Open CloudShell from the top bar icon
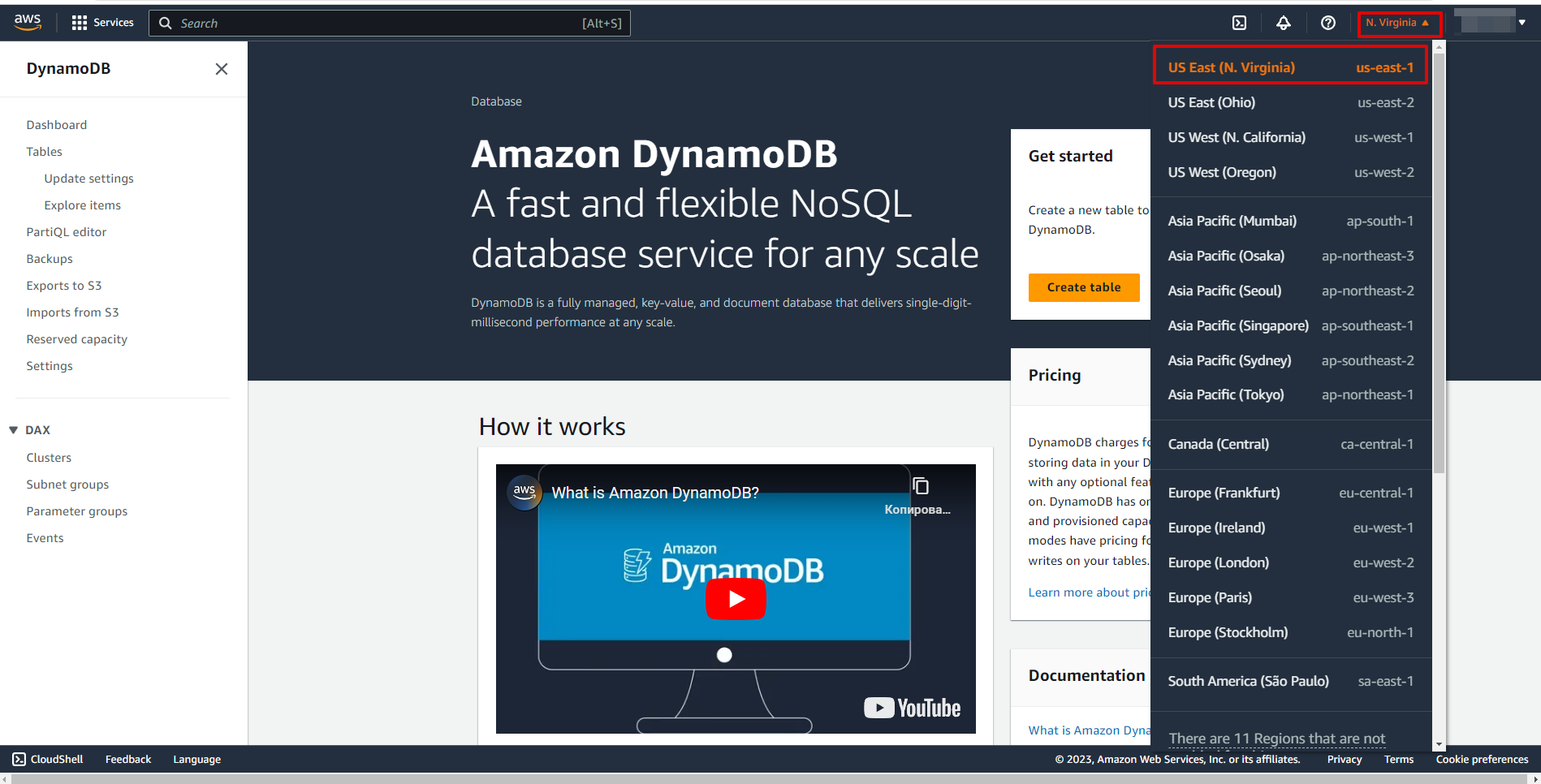The width and height of the screenshot is (1541, 784). pos(1240,23)
